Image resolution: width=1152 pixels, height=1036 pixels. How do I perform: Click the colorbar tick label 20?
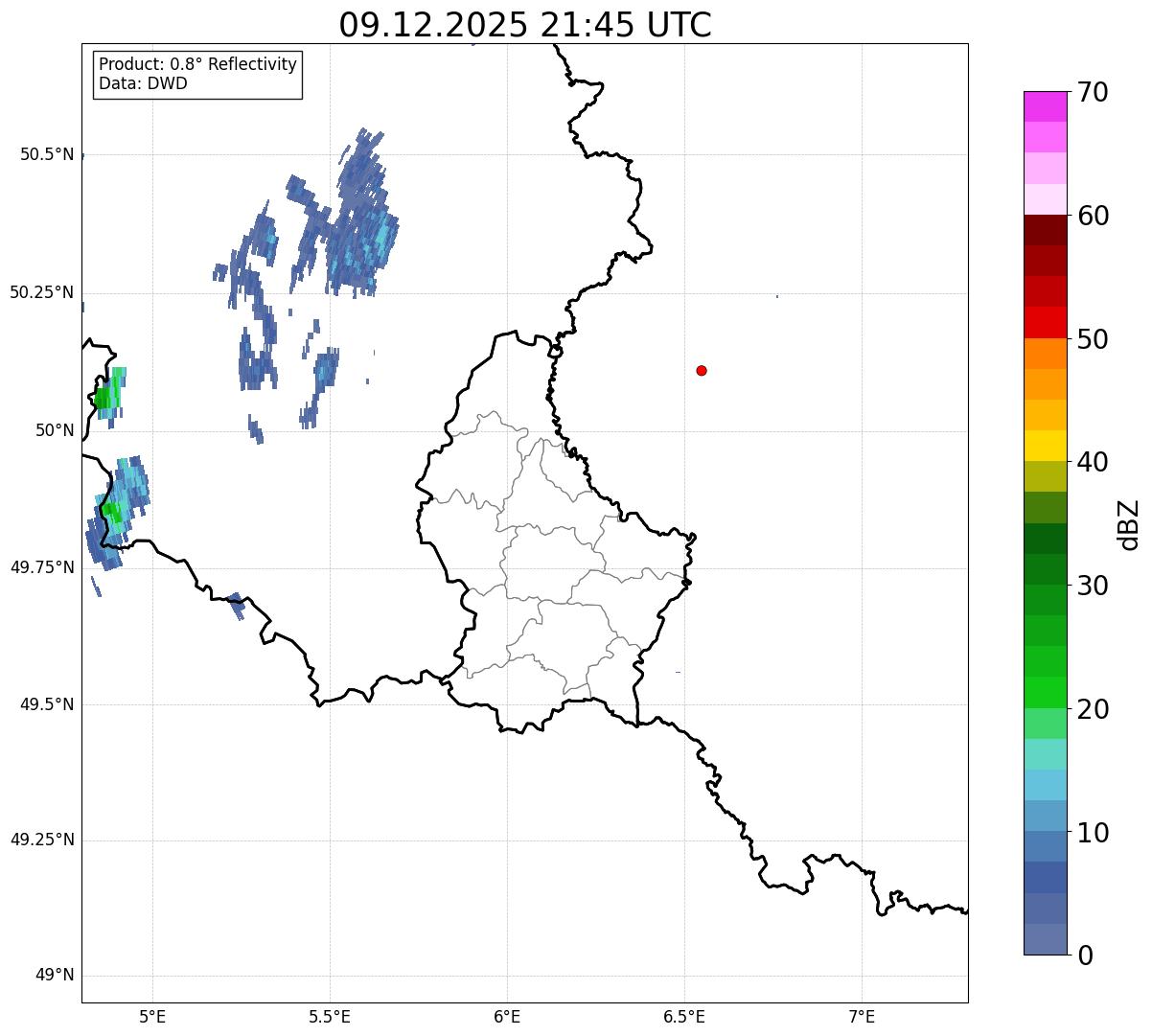click(1092, 710)
